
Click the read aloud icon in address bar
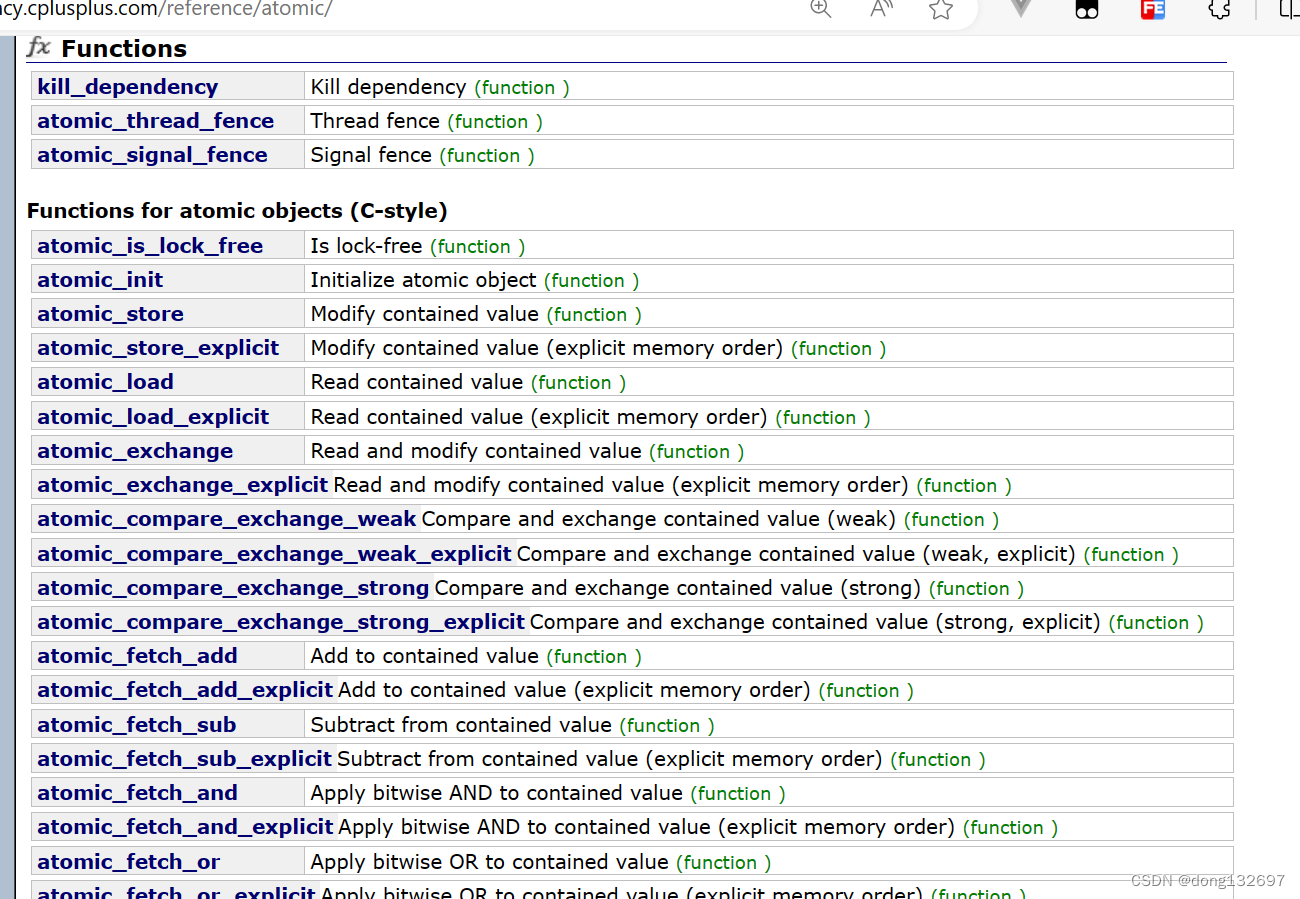(881, 9)
